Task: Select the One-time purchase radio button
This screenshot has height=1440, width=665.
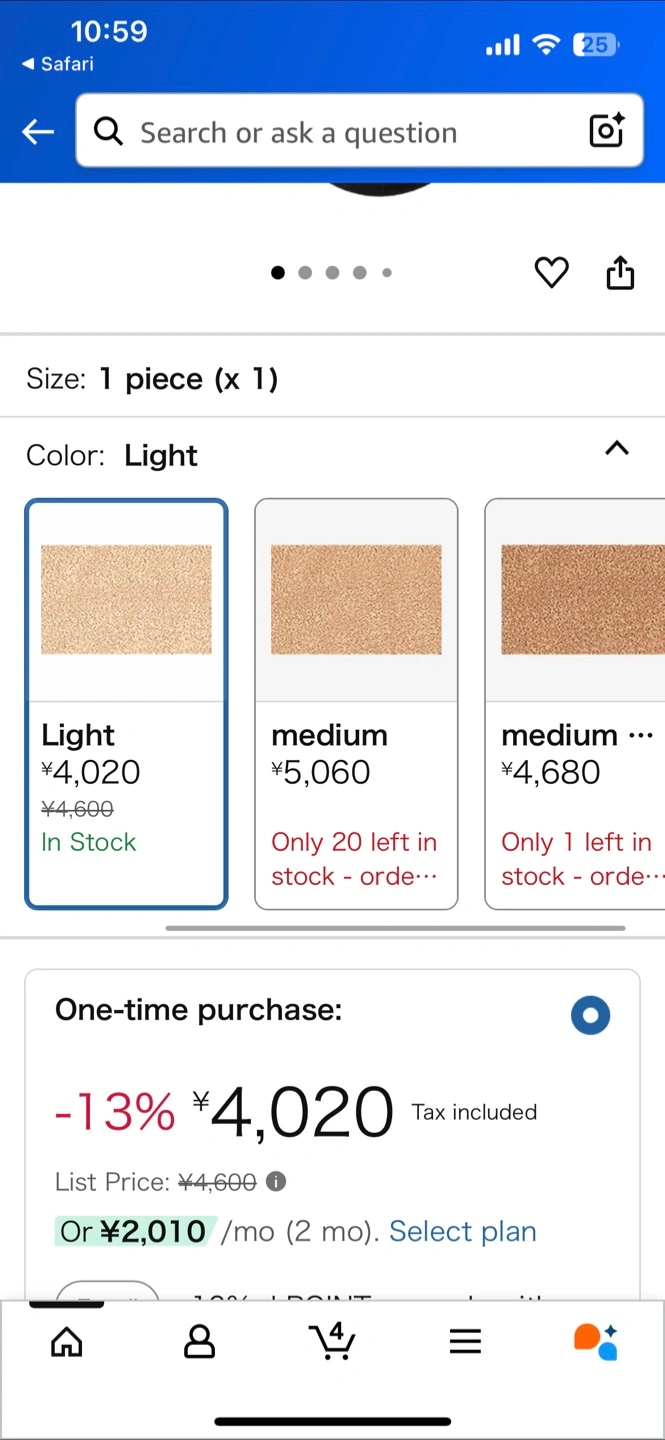Action: point(590,1015)
